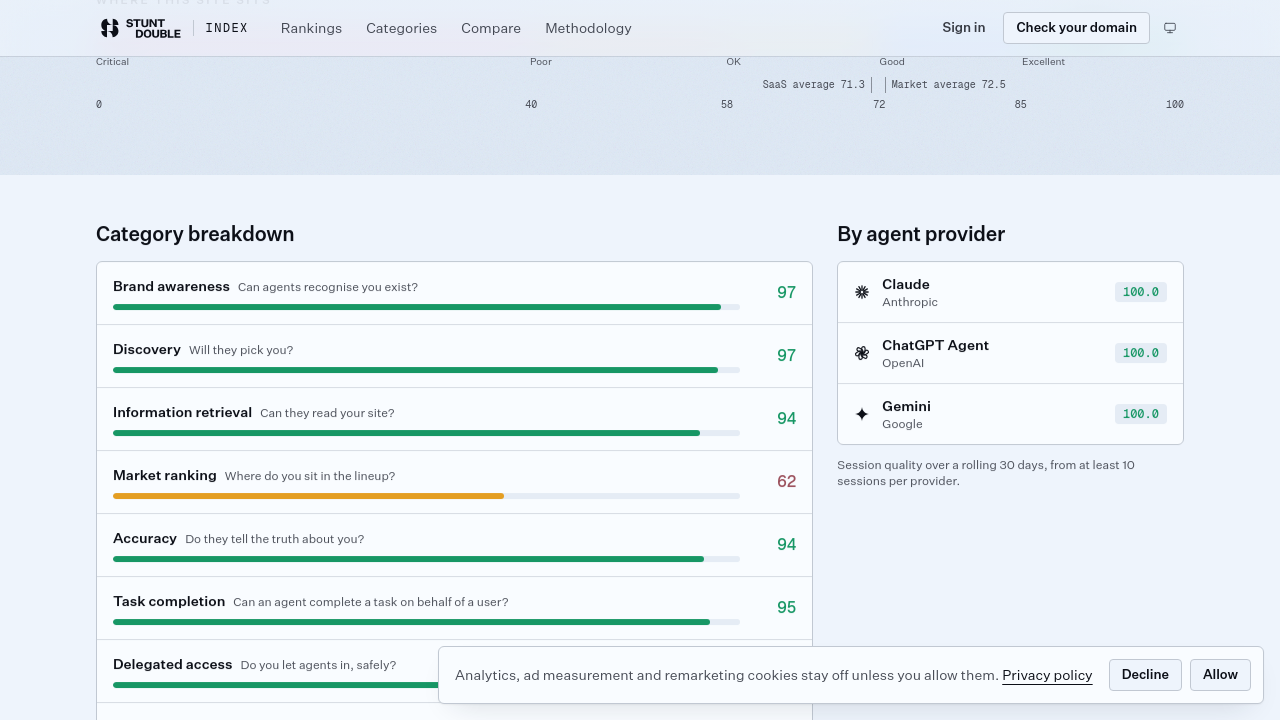Image resolution: width=1280 pixels, height=720 pixels.
Task: Select the Claude starburst icon
Action: pos(862,292)
